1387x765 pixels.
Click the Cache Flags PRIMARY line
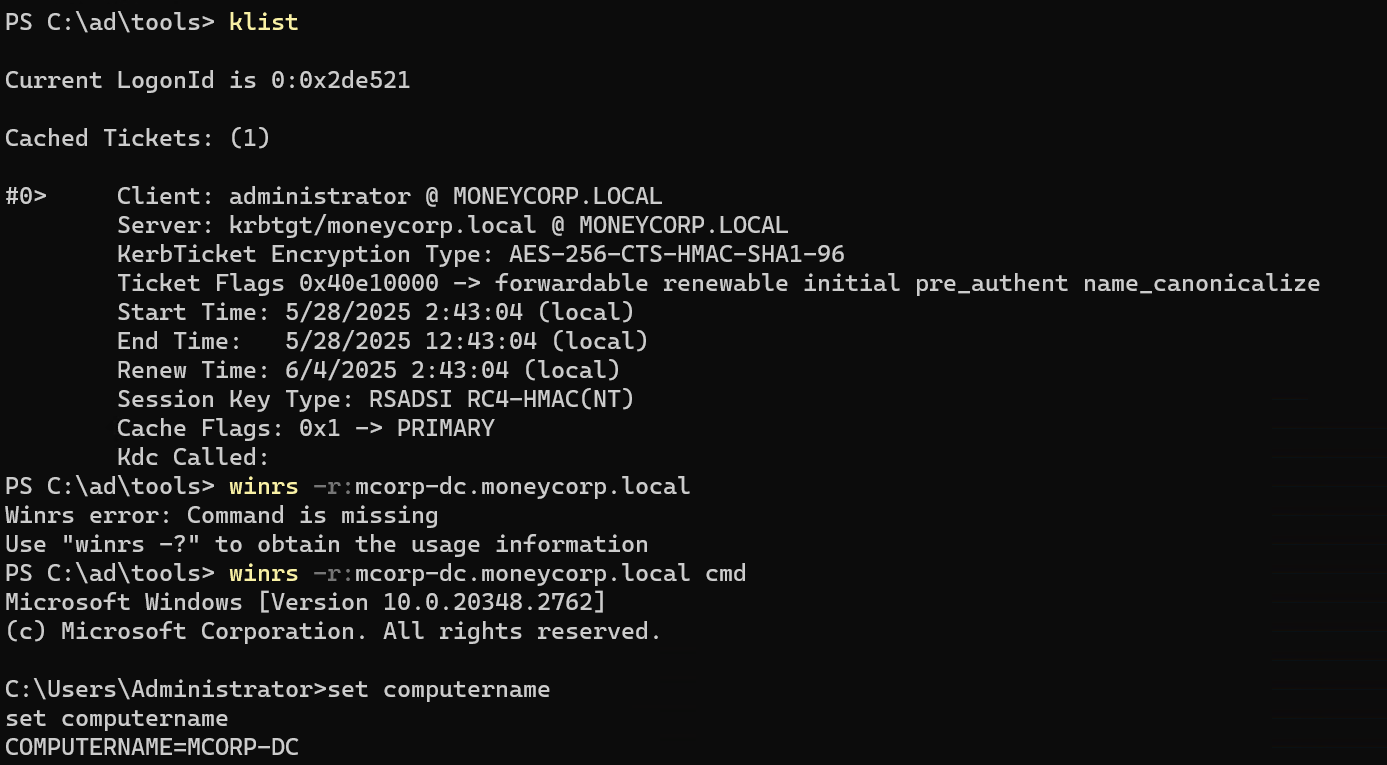point(305,428)
